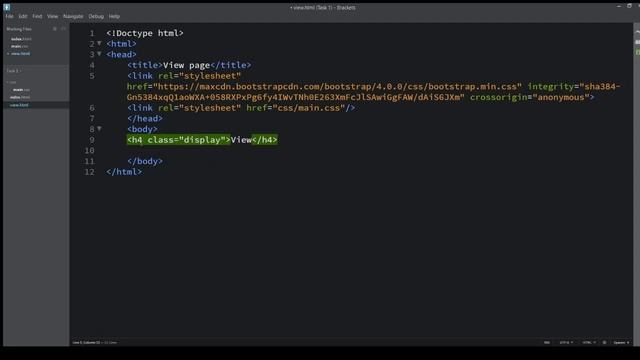640x360 pixels.
Task: Click the opening <html> tag
Action: [x=121, y=44]
